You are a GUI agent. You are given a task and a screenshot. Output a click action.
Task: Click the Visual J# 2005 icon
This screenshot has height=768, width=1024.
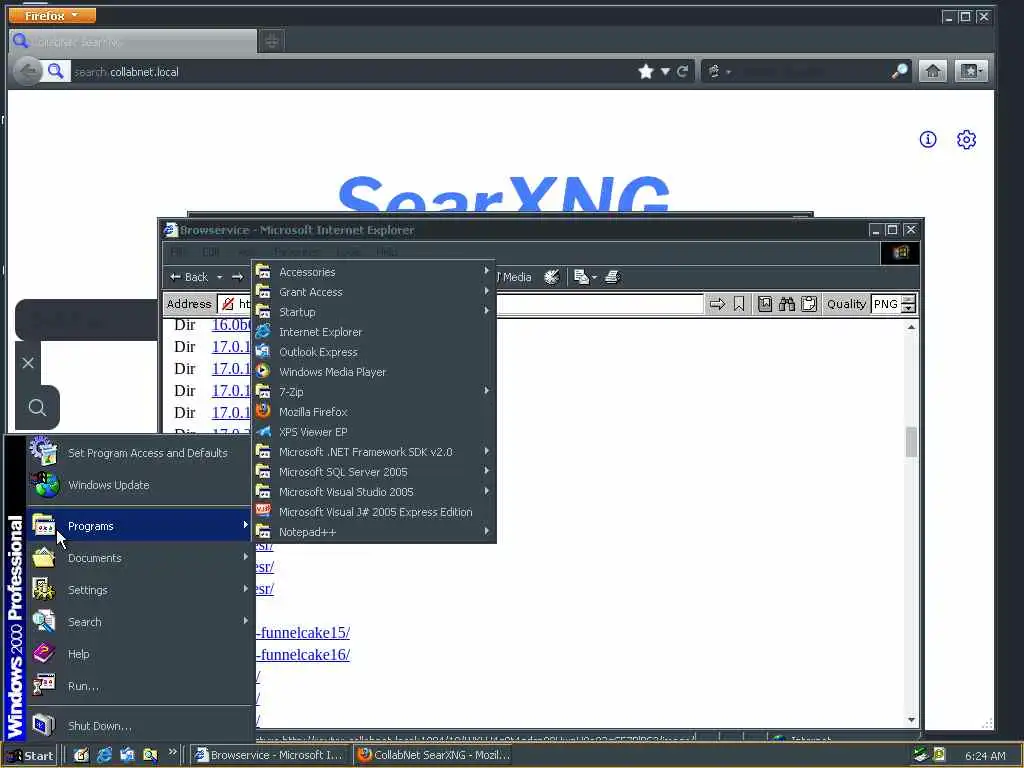click(x=263, y=510)
